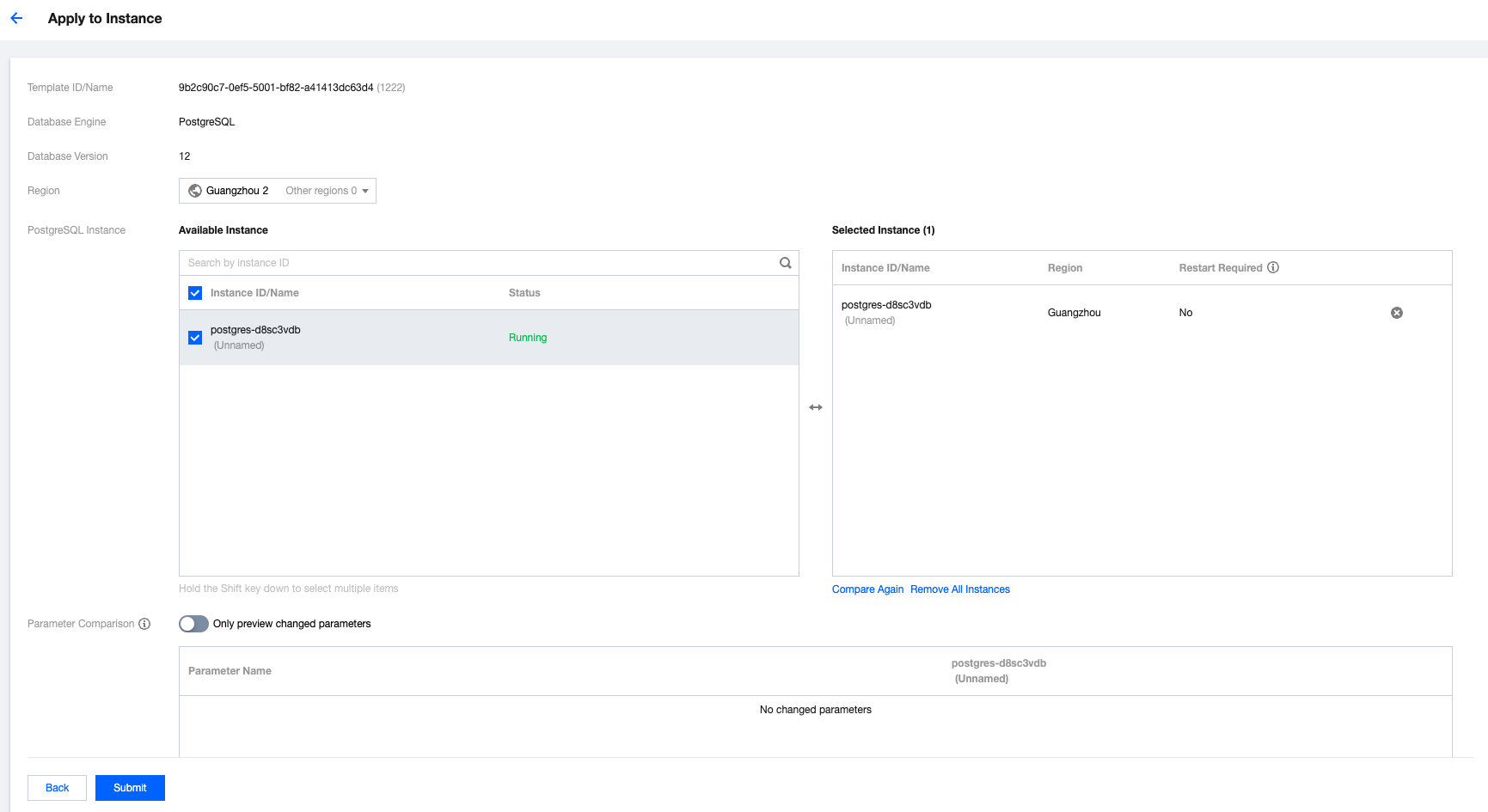
Task: Expand the Other regions dropdown arrow
Action: click(x=365, y=191)
